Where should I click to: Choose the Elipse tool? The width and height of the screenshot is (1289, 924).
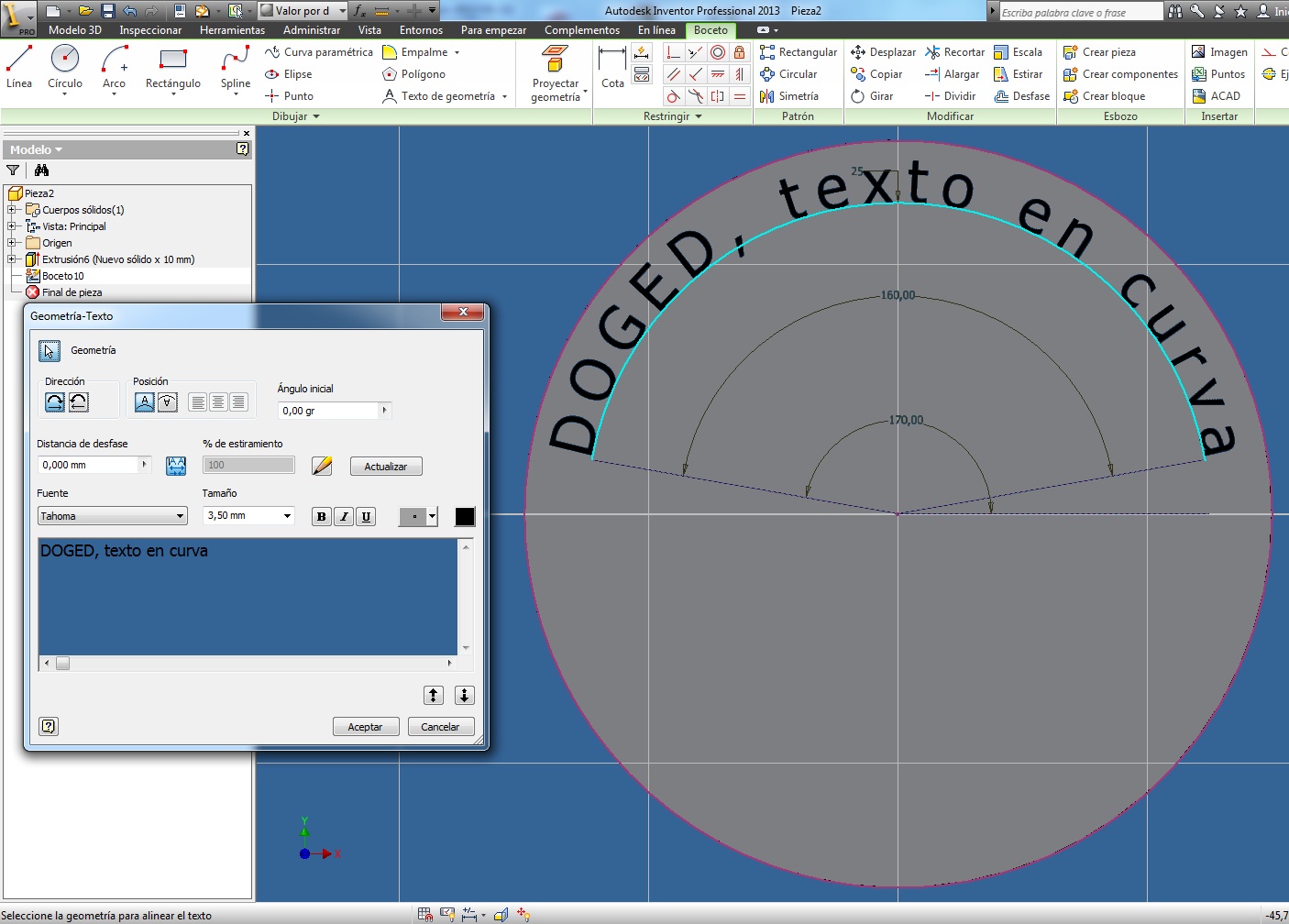pos(289,74)
